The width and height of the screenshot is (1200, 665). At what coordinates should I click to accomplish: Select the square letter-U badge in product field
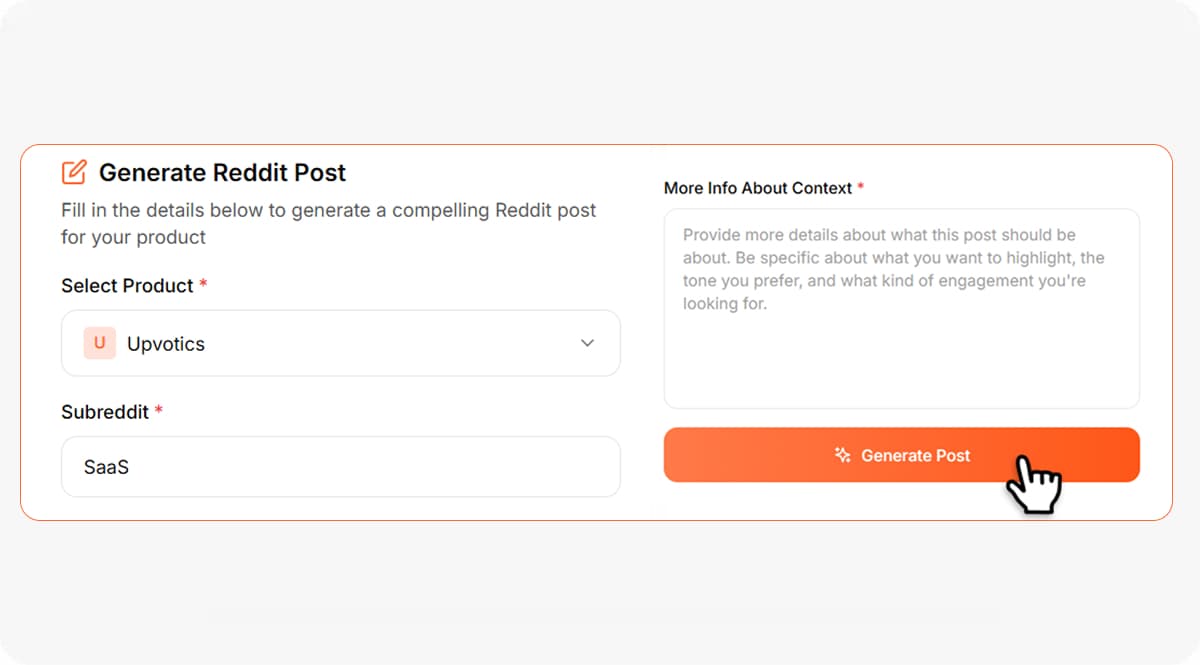point(98,343)
